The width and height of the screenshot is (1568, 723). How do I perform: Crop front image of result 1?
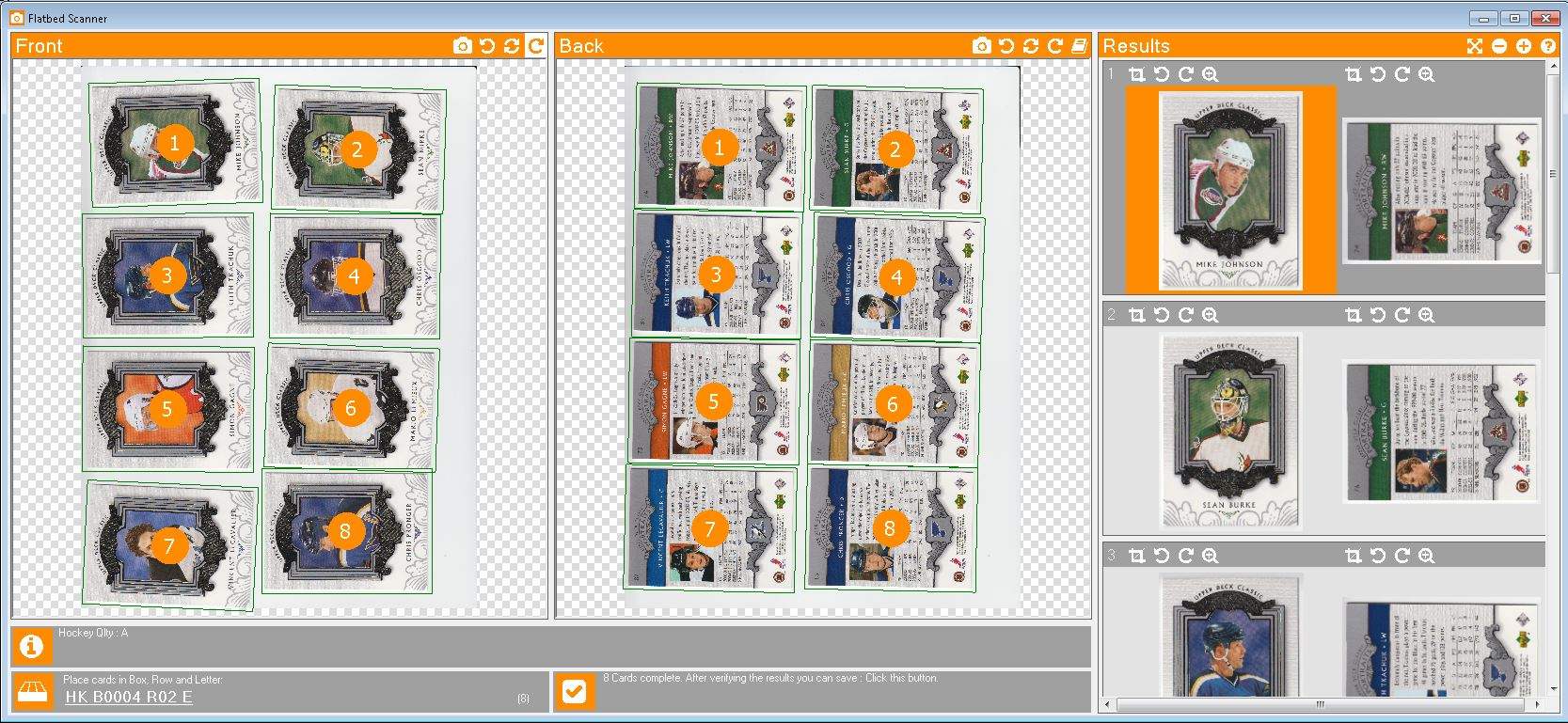click(x=1137, y=74)
